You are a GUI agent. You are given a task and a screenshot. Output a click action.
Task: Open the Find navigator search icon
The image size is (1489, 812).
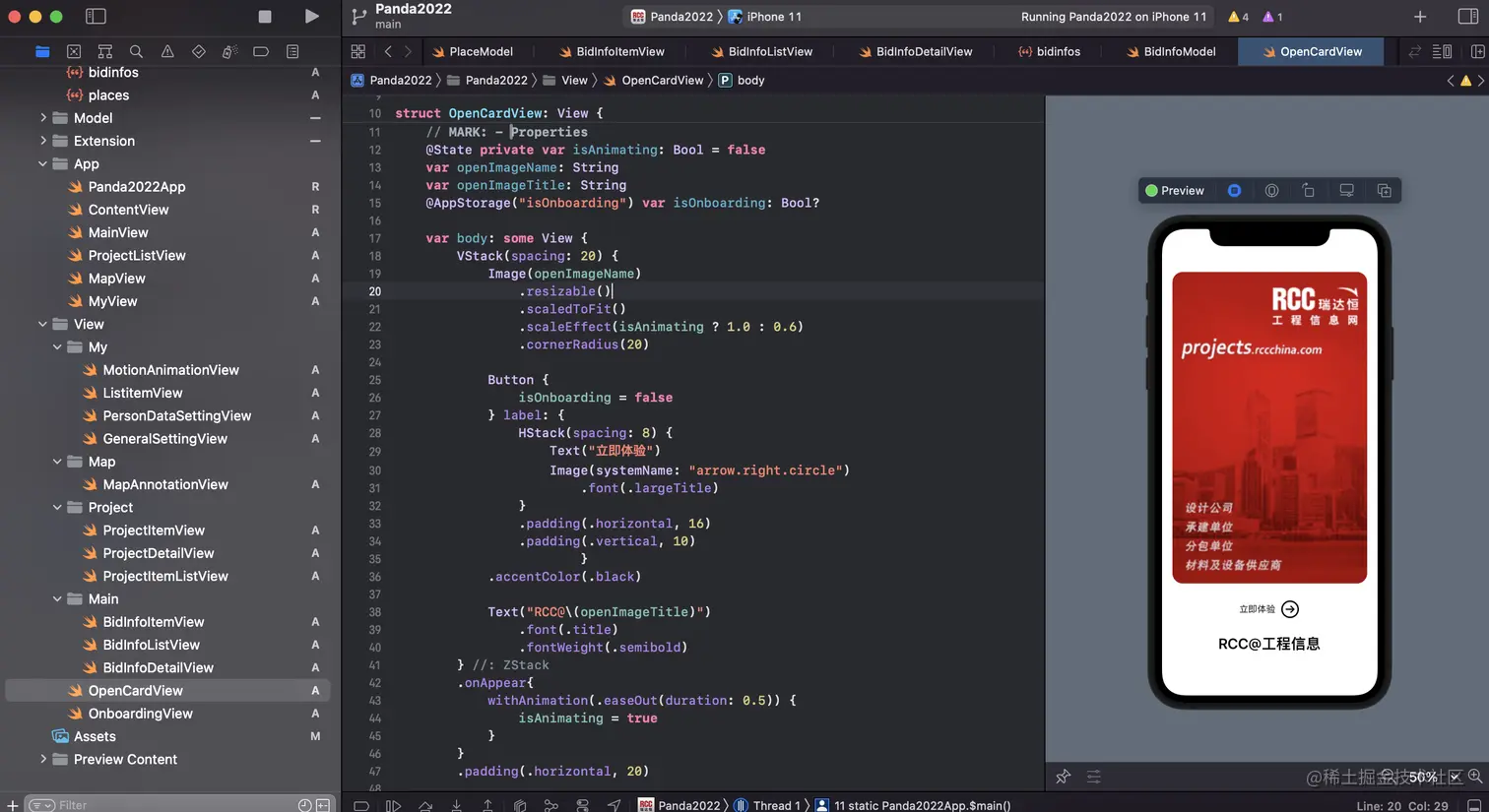[136, 51]
